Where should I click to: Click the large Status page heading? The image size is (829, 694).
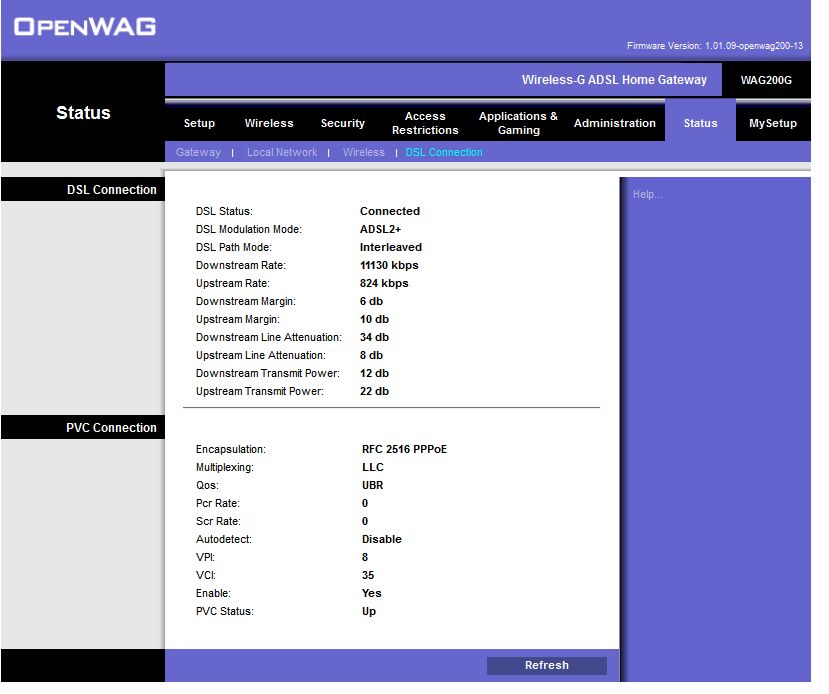83,112
